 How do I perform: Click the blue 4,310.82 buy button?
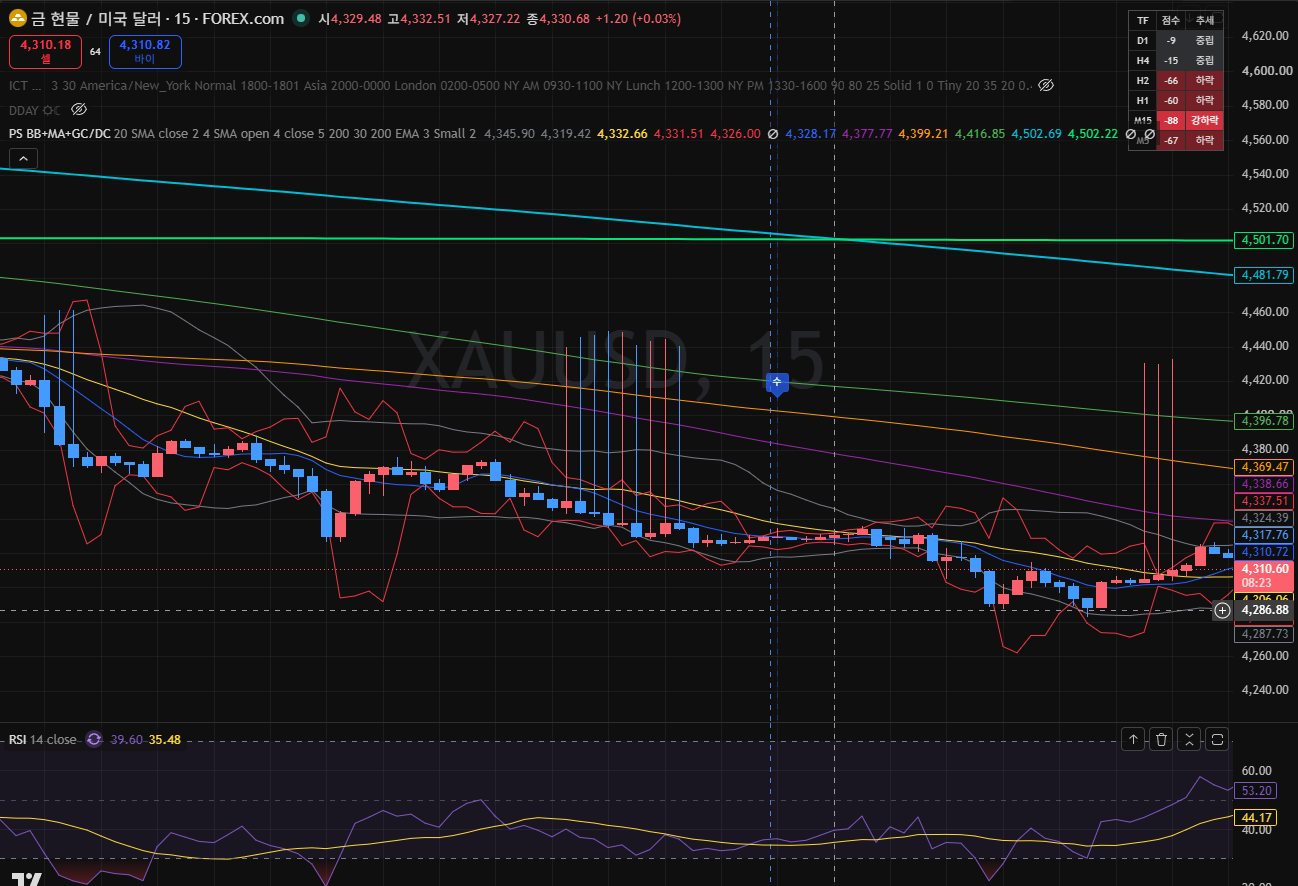coord(145,51)
